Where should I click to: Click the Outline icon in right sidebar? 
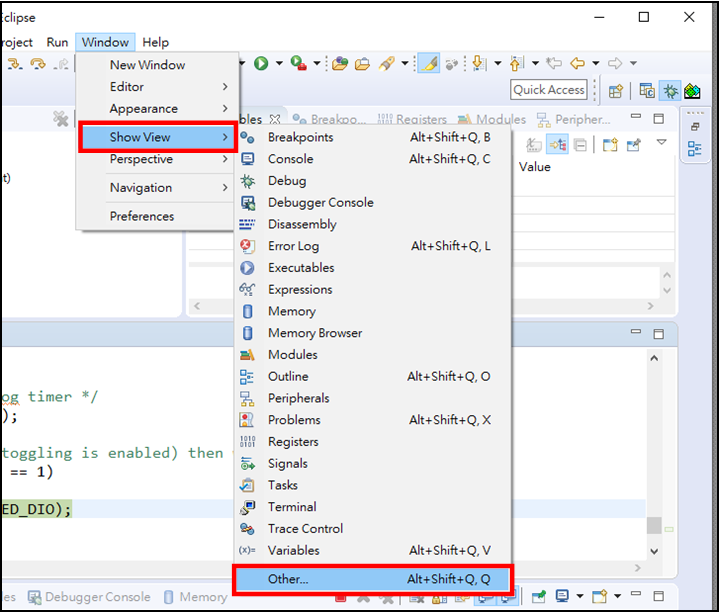pyautogui.click(x=695, y=149)
